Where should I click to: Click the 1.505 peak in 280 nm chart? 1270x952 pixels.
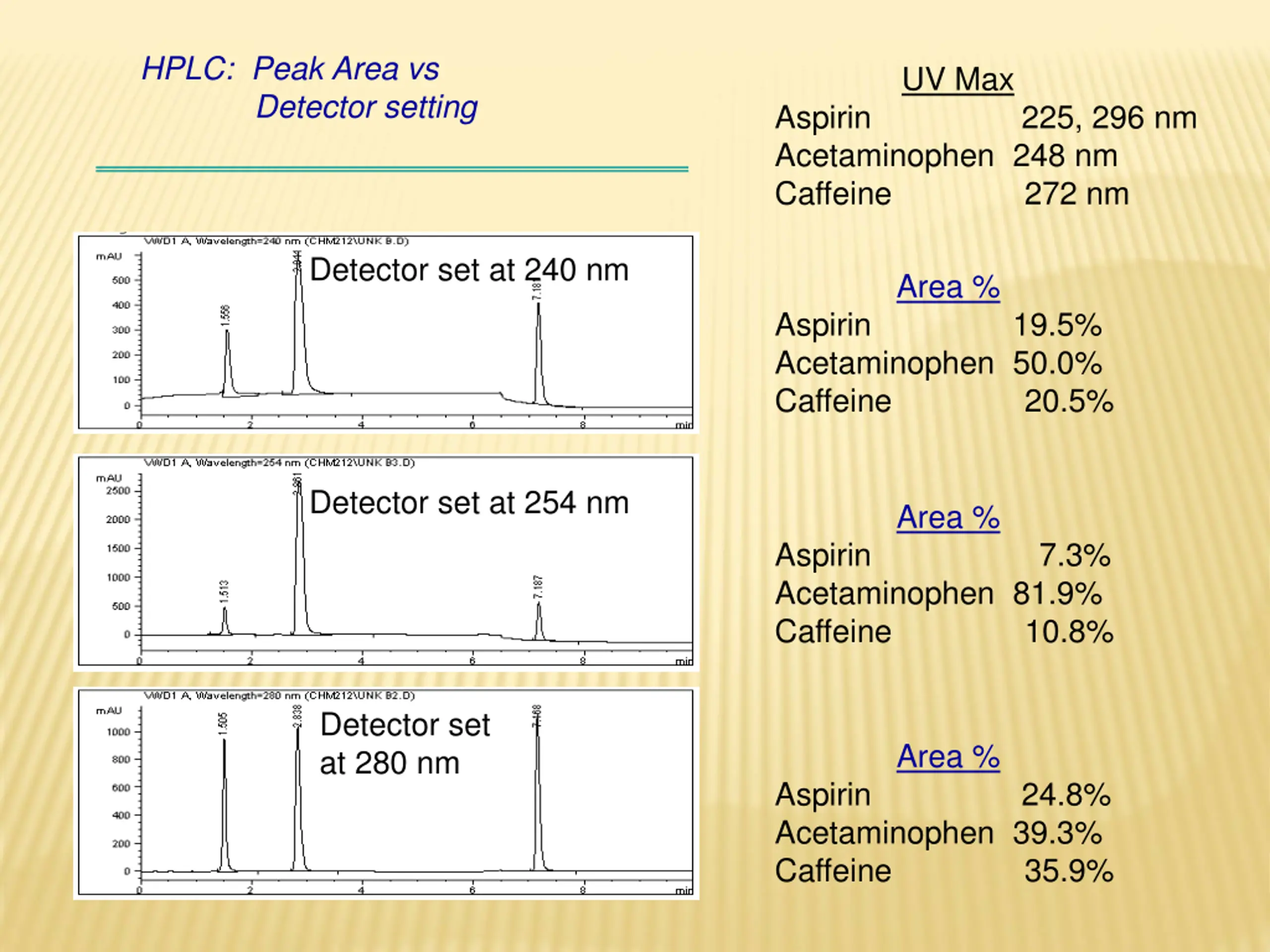pyautogui.click(x=224, y=803)
